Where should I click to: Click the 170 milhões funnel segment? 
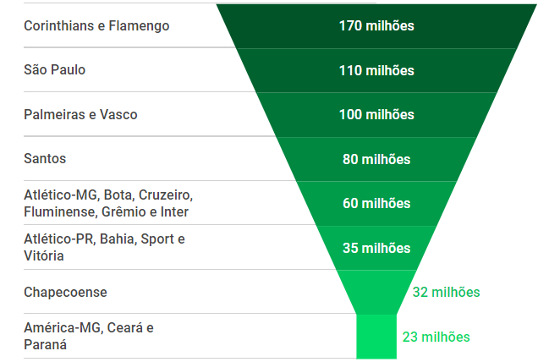pyautogui.click(x=376, y=26)
